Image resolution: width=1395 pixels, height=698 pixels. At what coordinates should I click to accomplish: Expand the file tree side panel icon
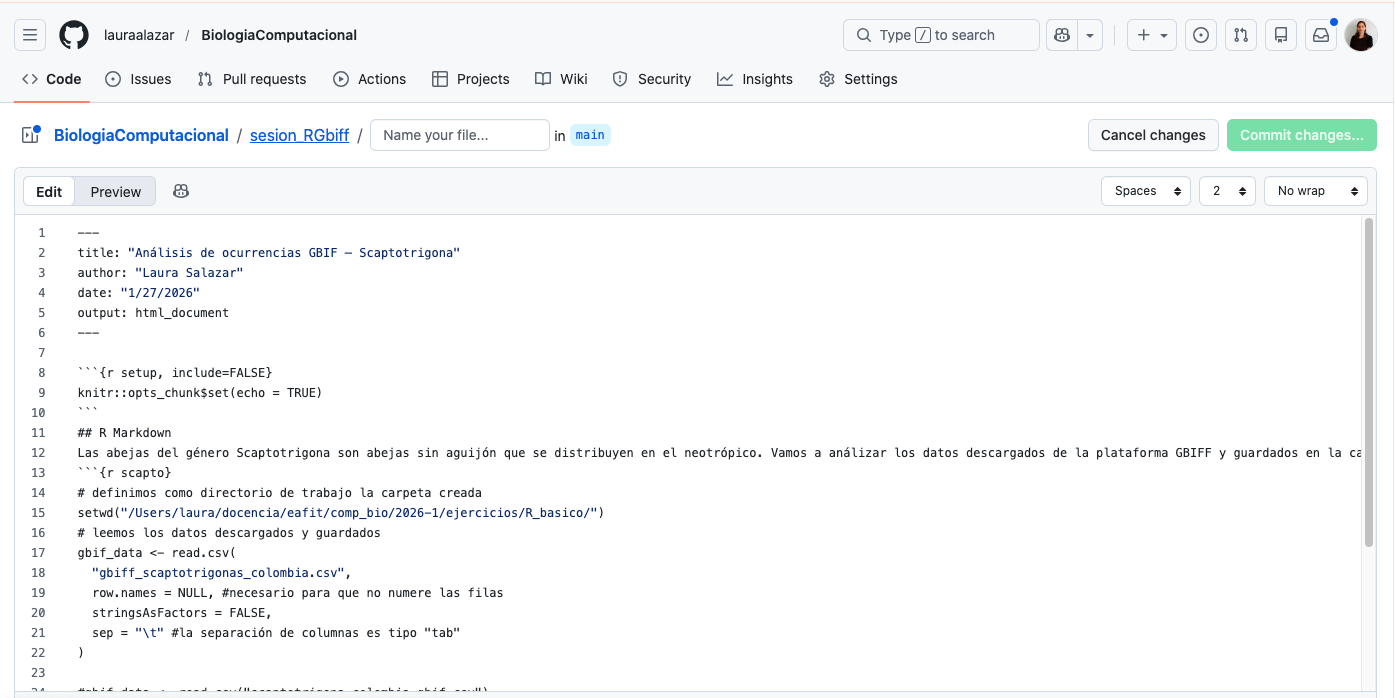point(30,135)
